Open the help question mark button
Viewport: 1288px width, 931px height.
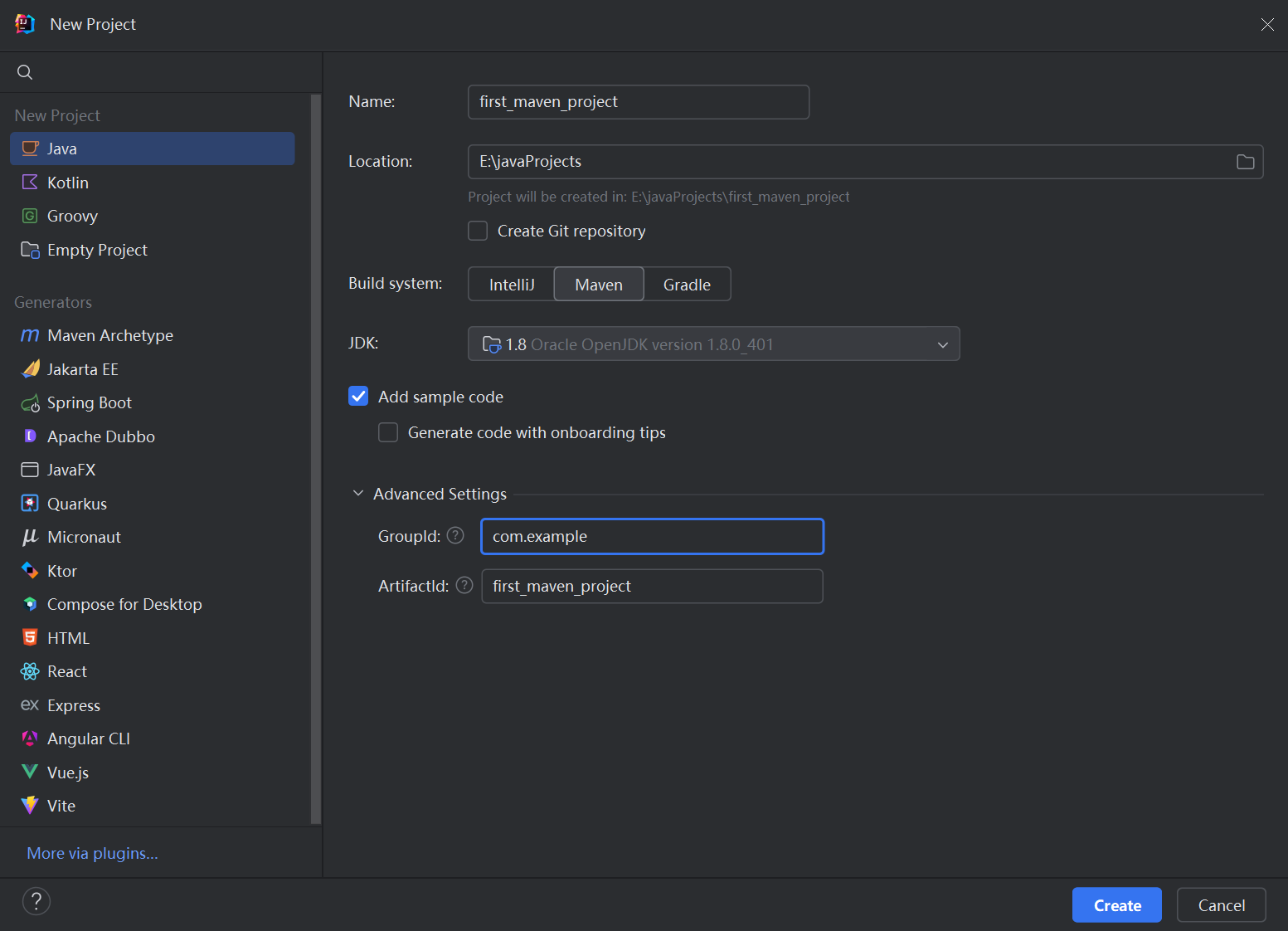point(36,901)
